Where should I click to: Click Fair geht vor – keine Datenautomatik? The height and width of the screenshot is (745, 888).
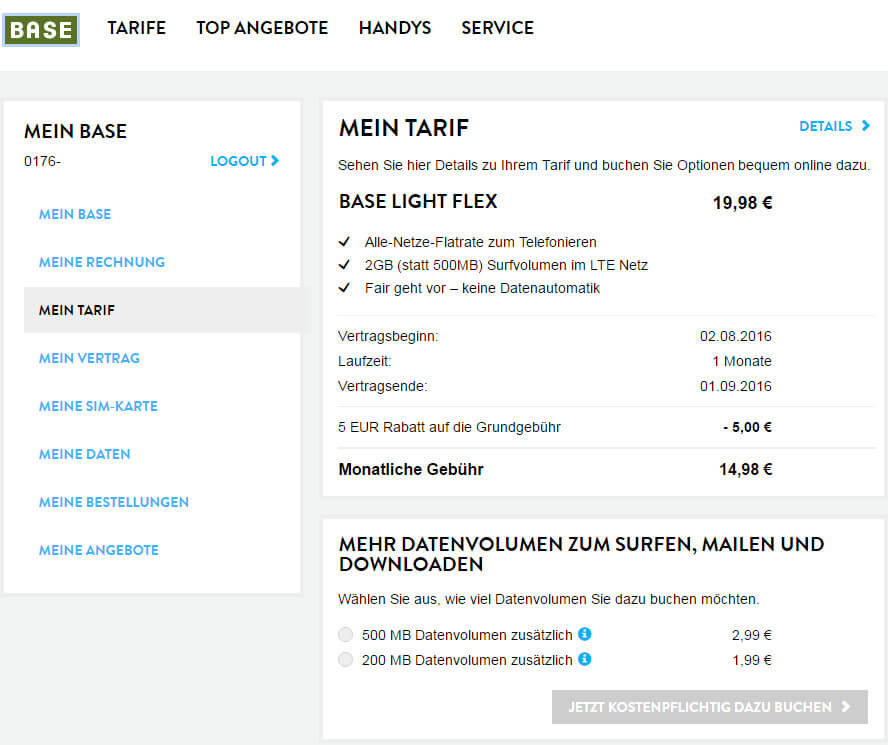(482, 288)
